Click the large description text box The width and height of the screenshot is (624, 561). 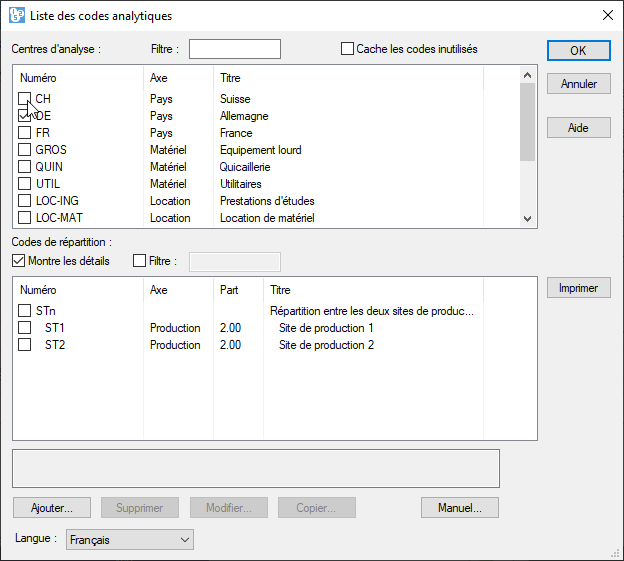[256, 469]
